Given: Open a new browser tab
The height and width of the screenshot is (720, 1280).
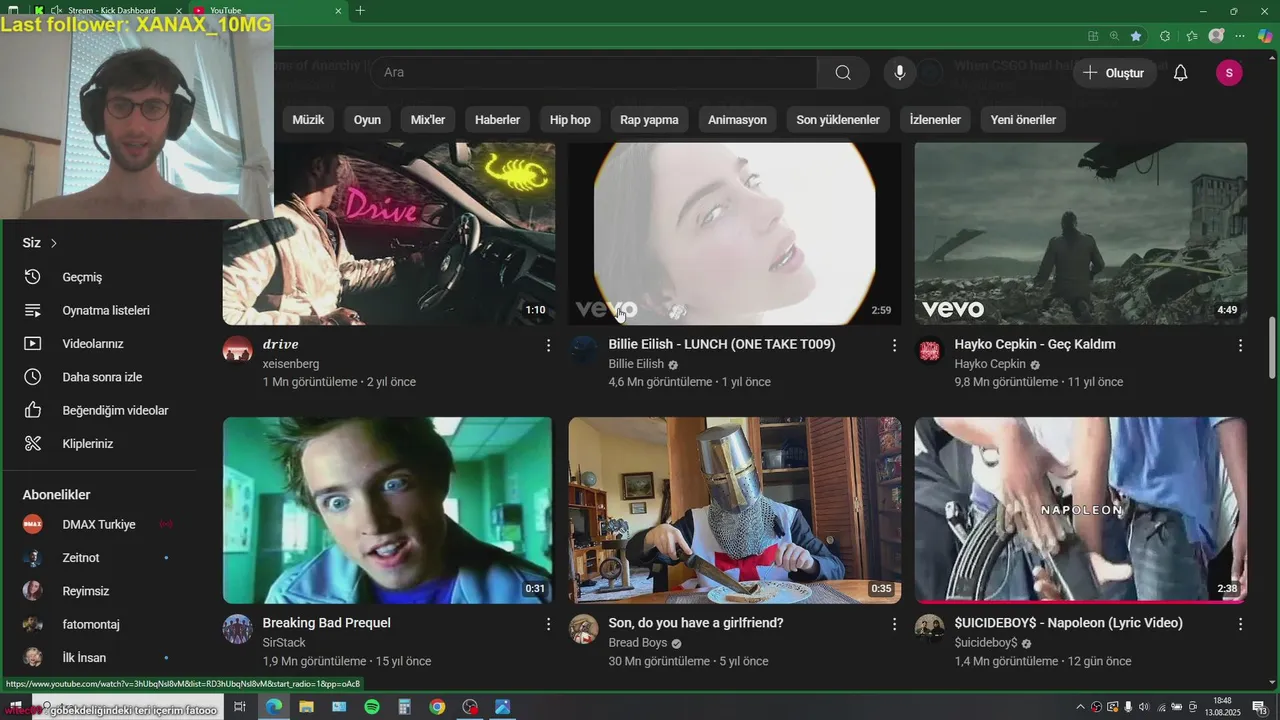Looking at the screenshot, I should pos(360,11).
